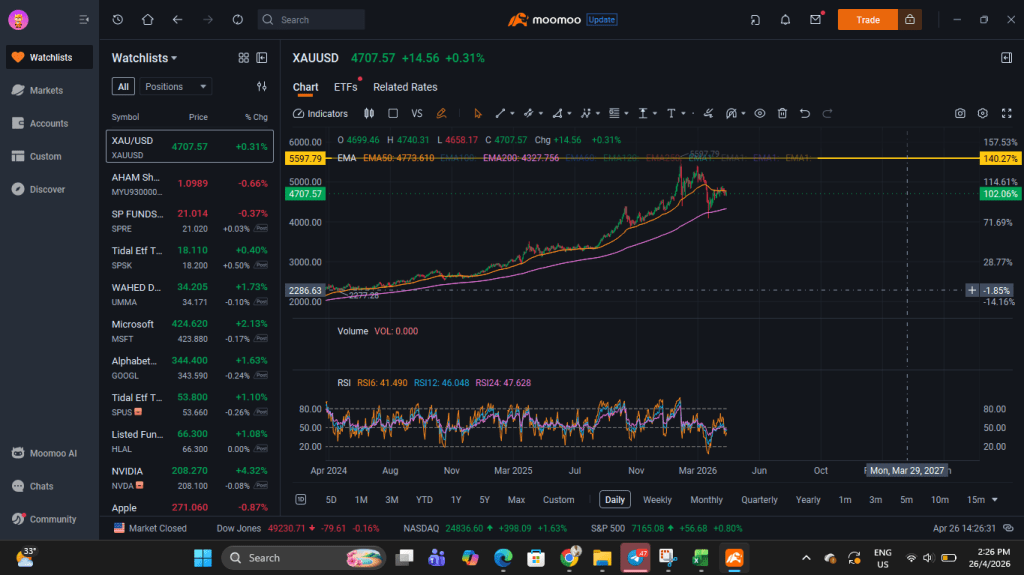Undo the last chart drawing

pos(805,114)
